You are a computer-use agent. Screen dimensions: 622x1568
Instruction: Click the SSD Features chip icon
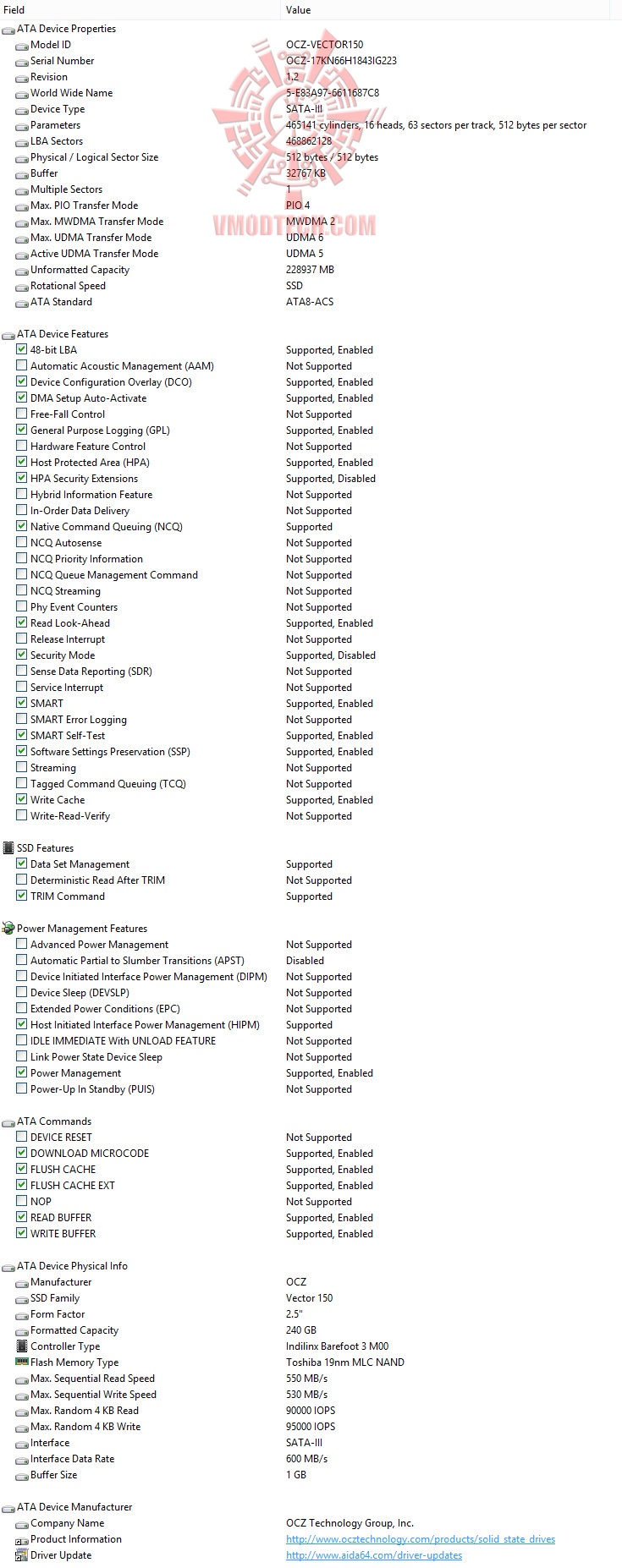point(8,848)
